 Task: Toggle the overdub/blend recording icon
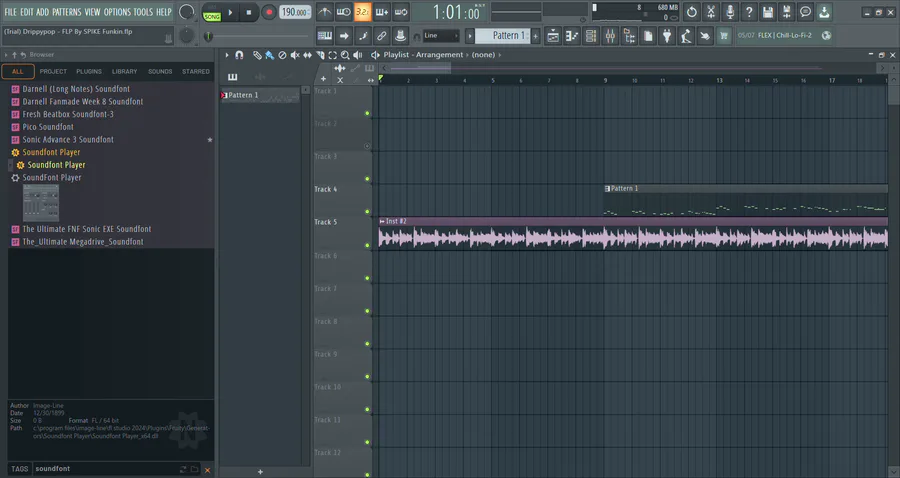382,11
